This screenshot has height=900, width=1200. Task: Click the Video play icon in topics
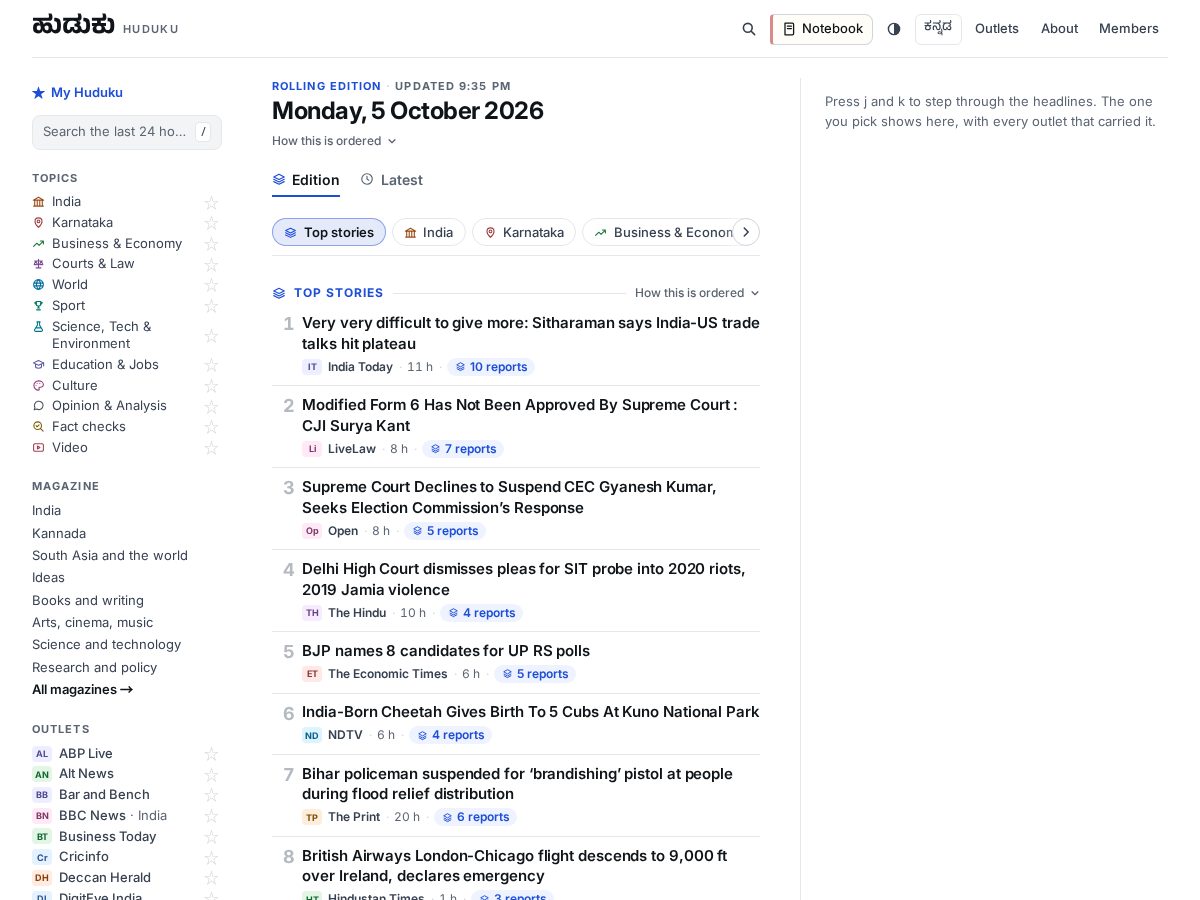pyautogui.click(x=39, y=448)
